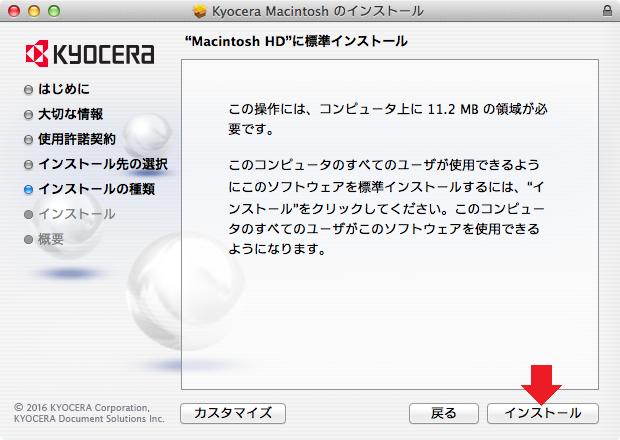Zoom the window with green button
Viewport: 620px width, 440px height.
(x=54, y=11)
